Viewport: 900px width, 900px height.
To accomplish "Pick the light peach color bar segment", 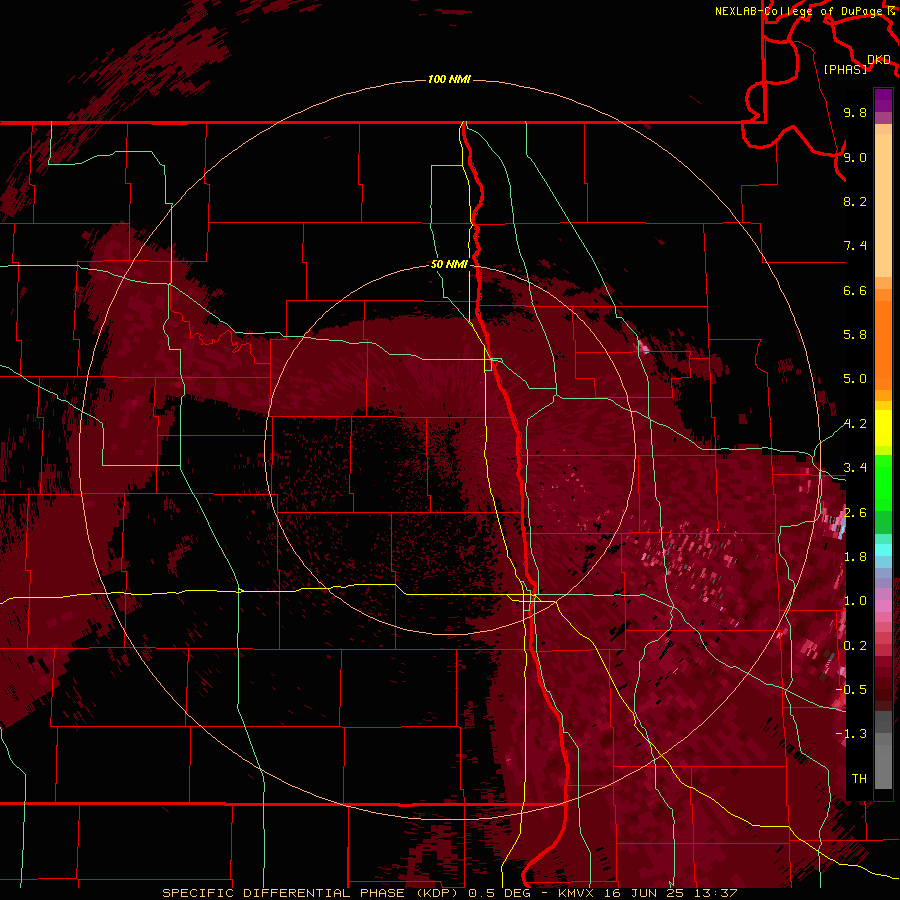I will click(883, 205).
